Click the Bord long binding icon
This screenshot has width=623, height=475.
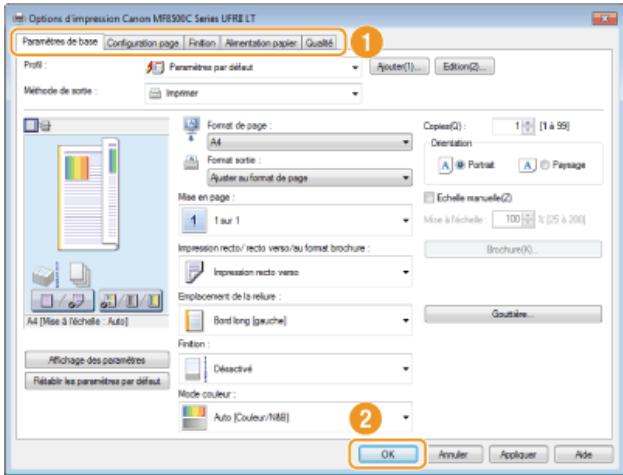coord(194,320)
